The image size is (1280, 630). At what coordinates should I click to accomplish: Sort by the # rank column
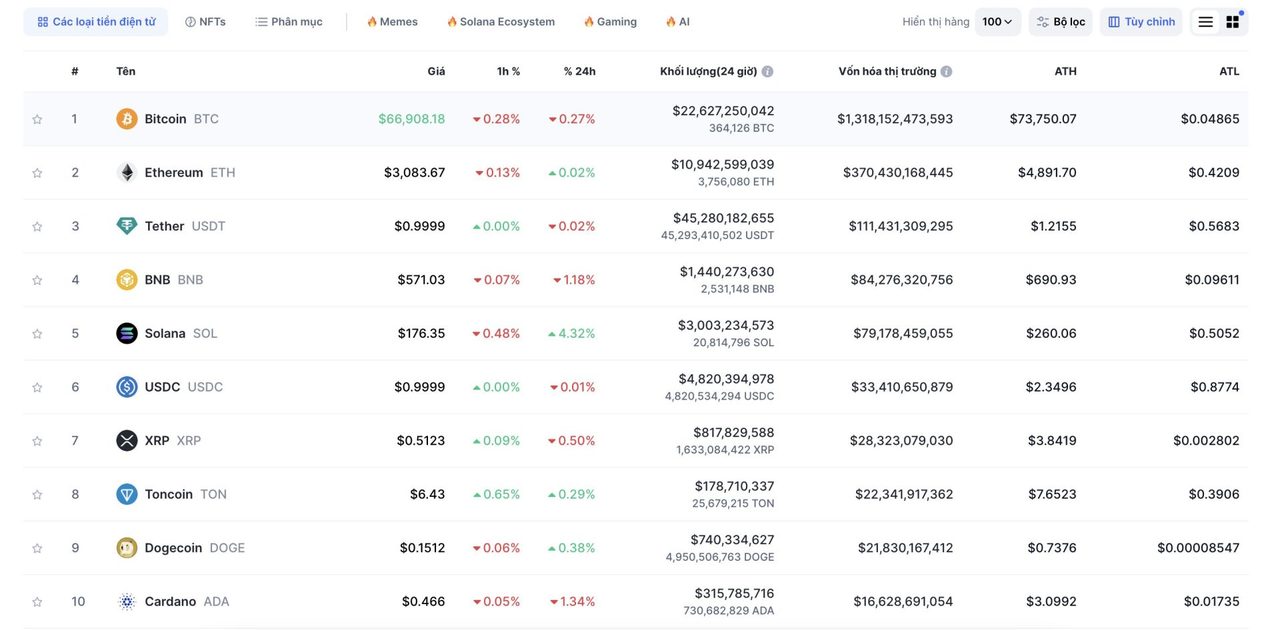tap(75, 72)
